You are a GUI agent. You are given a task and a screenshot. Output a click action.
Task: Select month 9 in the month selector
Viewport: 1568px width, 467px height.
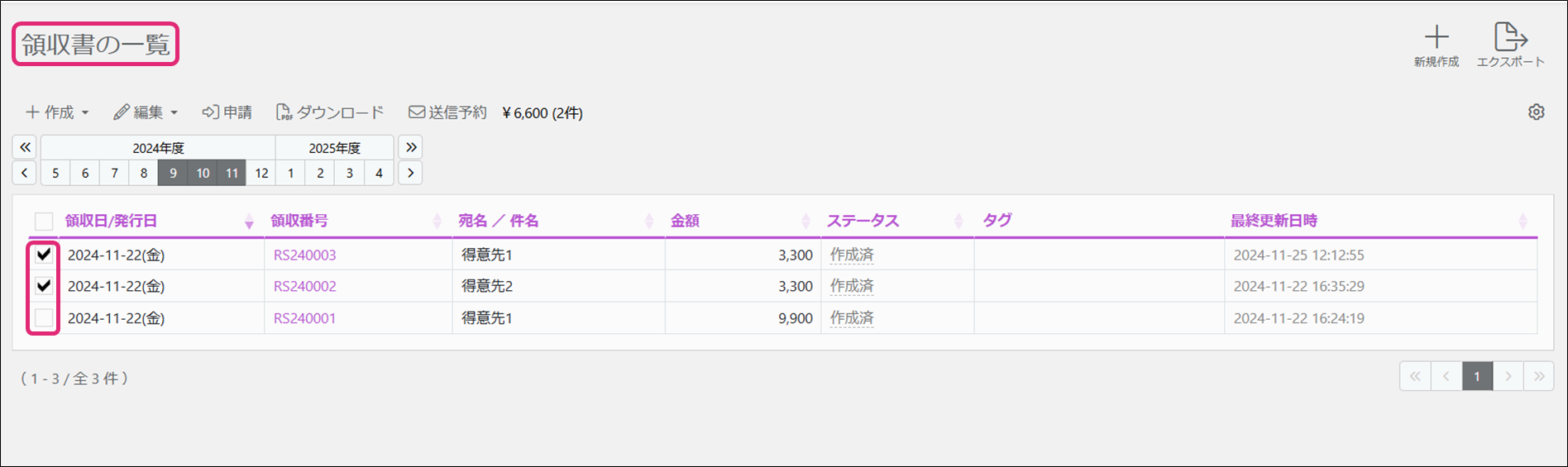(173, 173)
